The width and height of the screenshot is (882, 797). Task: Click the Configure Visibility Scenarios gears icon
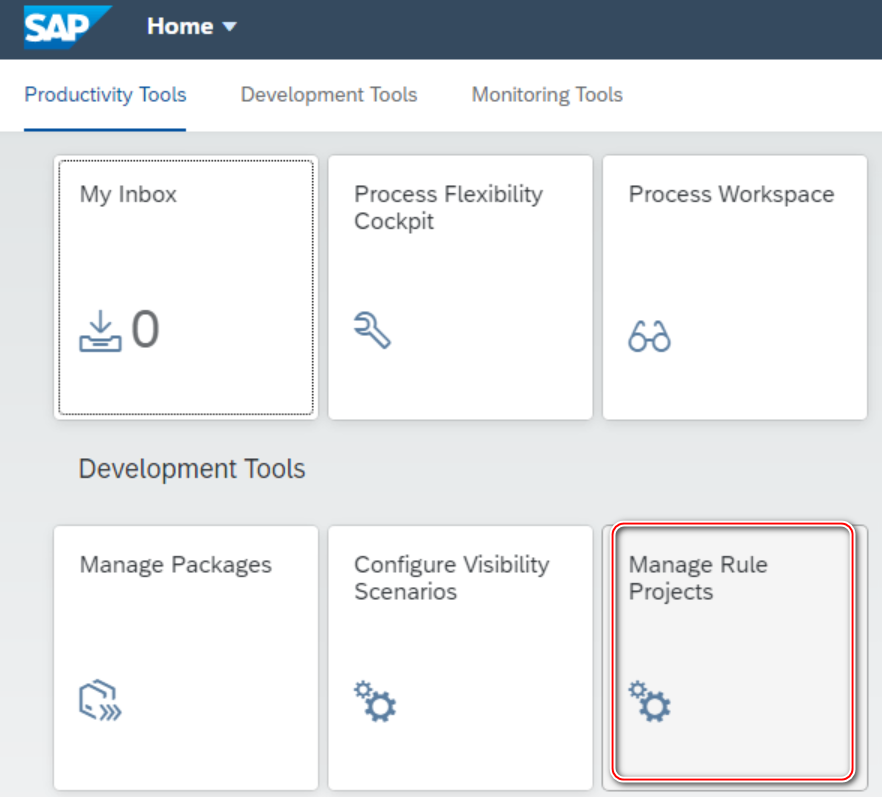[x=375, y=701]
